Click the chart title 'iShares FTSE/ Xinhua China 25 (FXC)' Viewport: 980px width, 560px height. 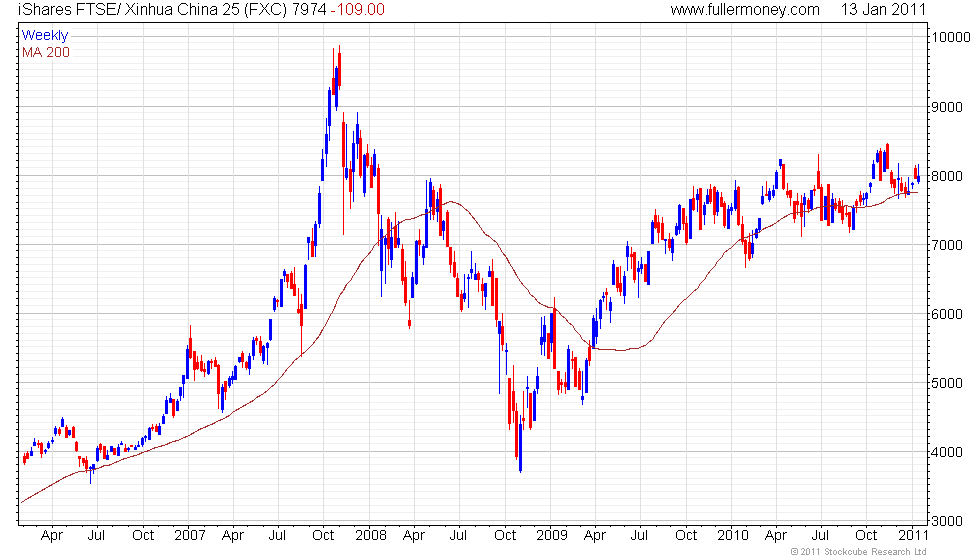point(153,10)
